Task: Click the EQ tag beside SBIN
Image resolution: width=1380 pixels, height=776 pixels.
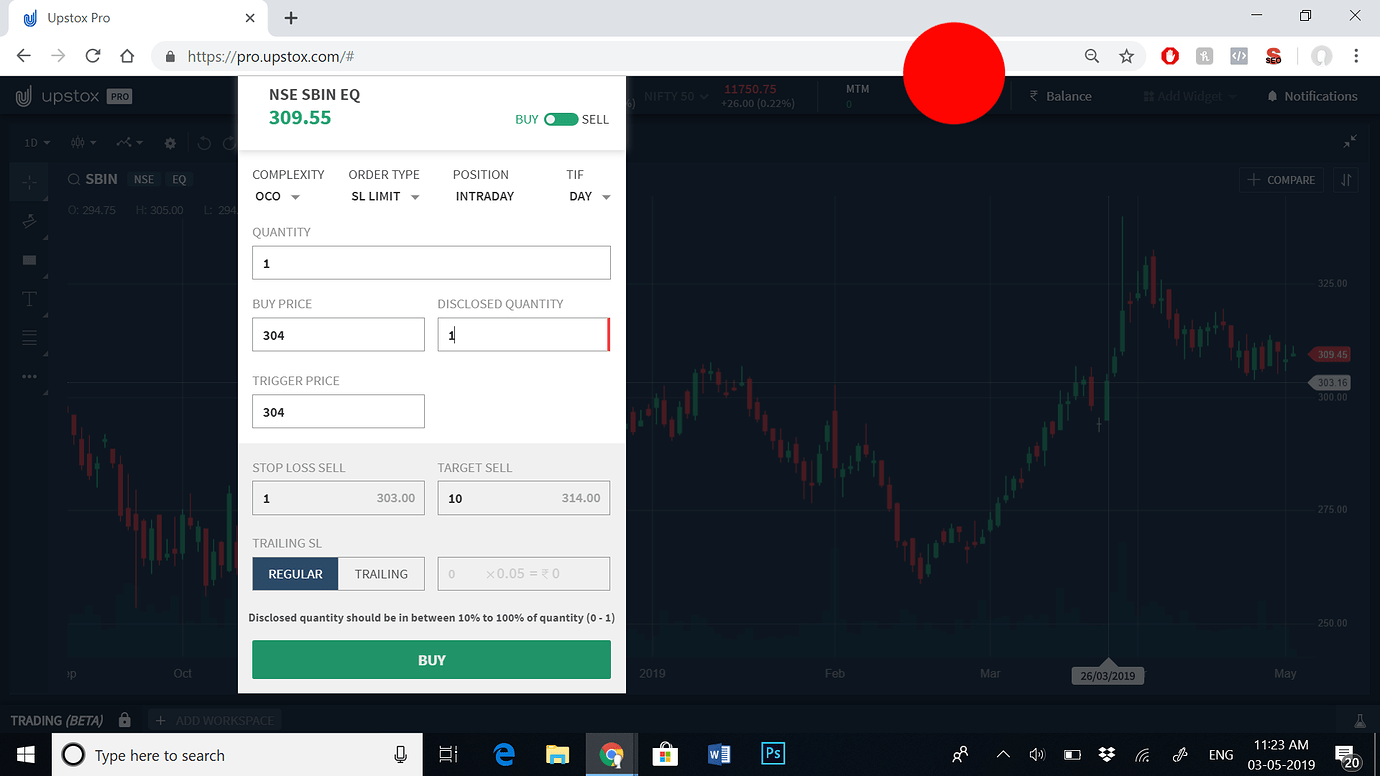Action: 179,179
